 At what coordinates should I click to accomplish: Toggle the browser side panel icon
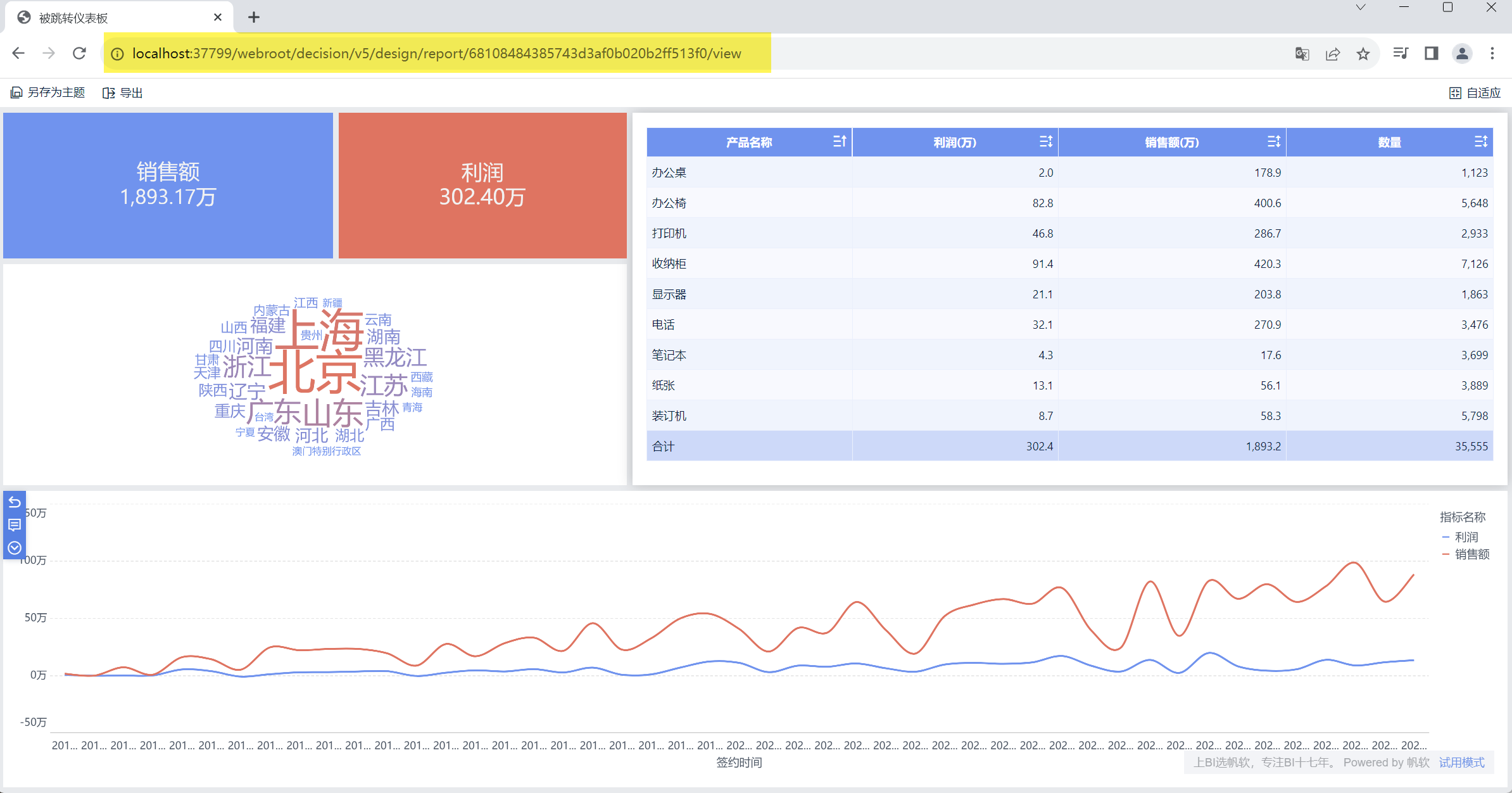pos(1431,54)
